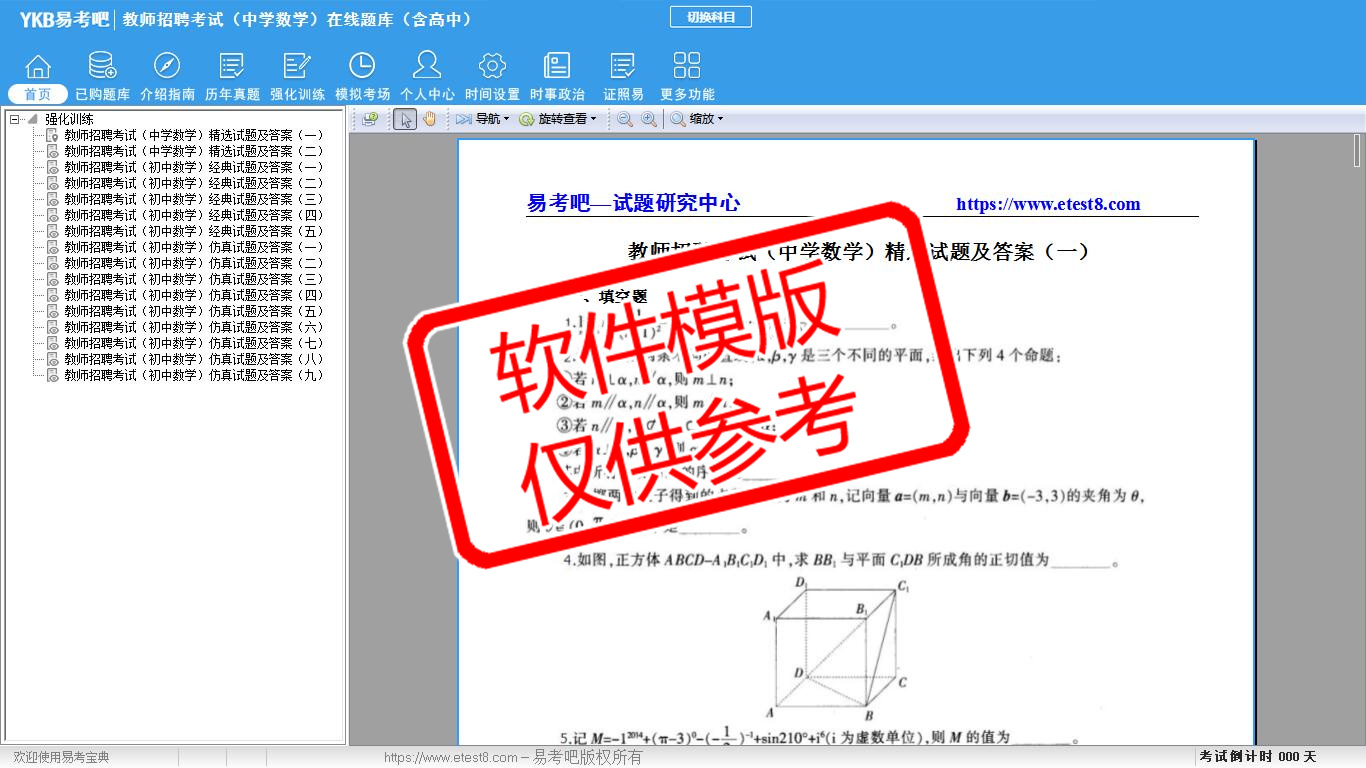Open the 导航 navigation dropdown
The width and height of the screenshot is (1366, 768).
coord(483,119)
